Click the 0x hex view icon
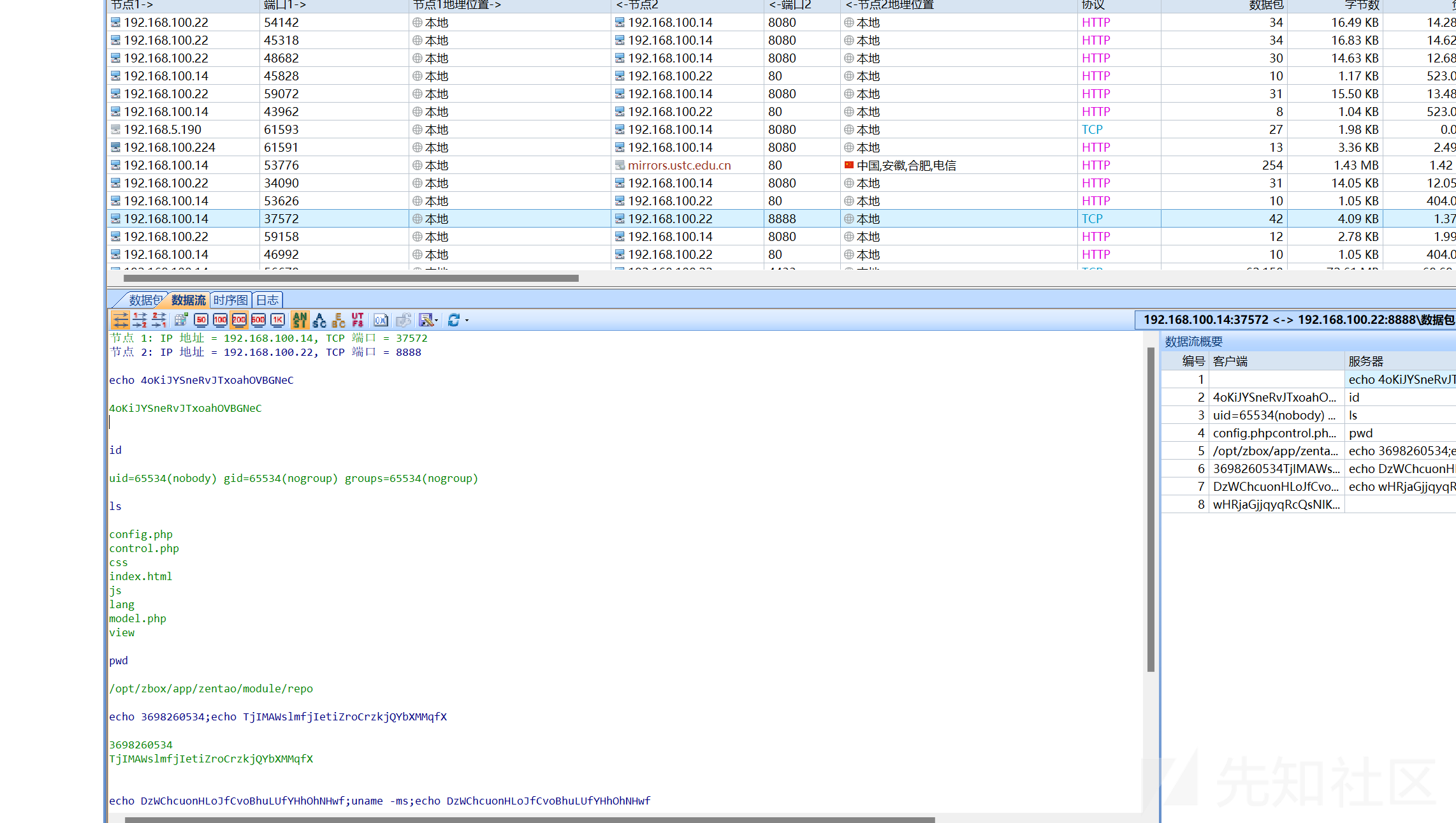The image size is (1456, 823). [x=381, y=320]
